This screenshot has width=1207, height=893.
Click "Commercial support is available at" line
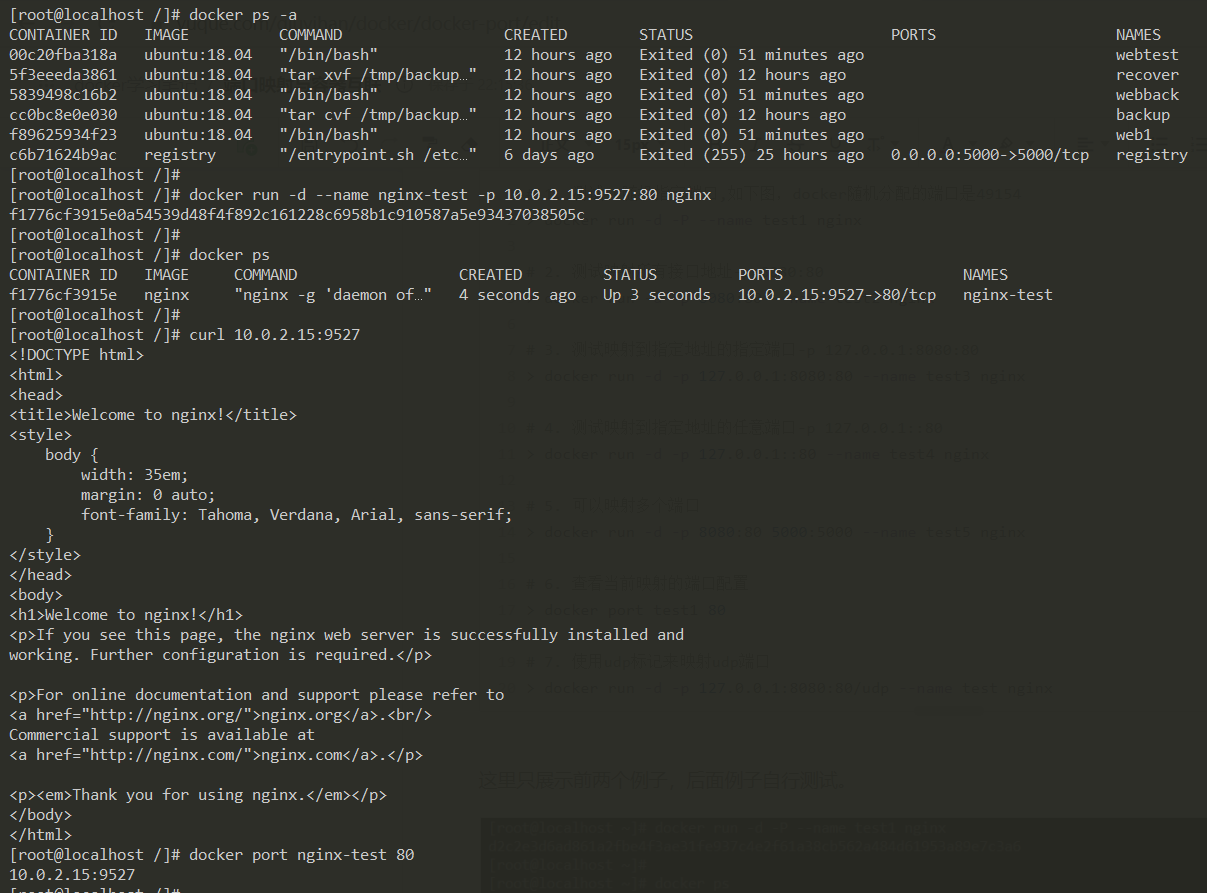pyautogui.click(x=162, y=735)
